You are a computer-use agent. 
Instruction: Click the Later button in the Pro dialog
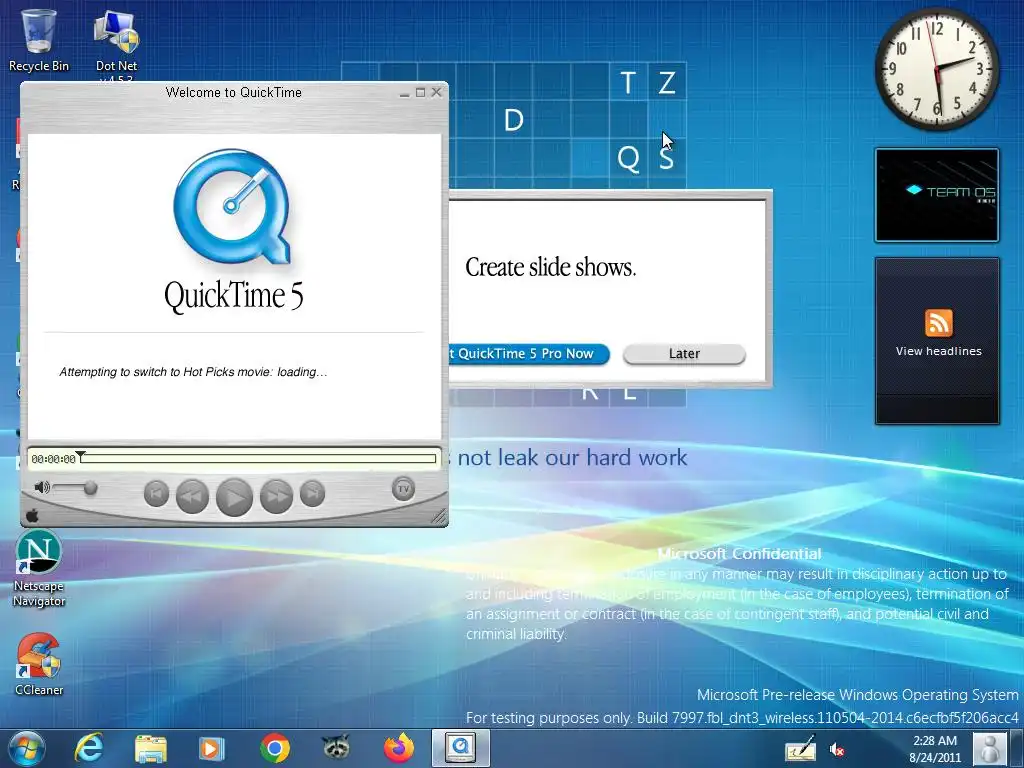(x=684, y=353)
